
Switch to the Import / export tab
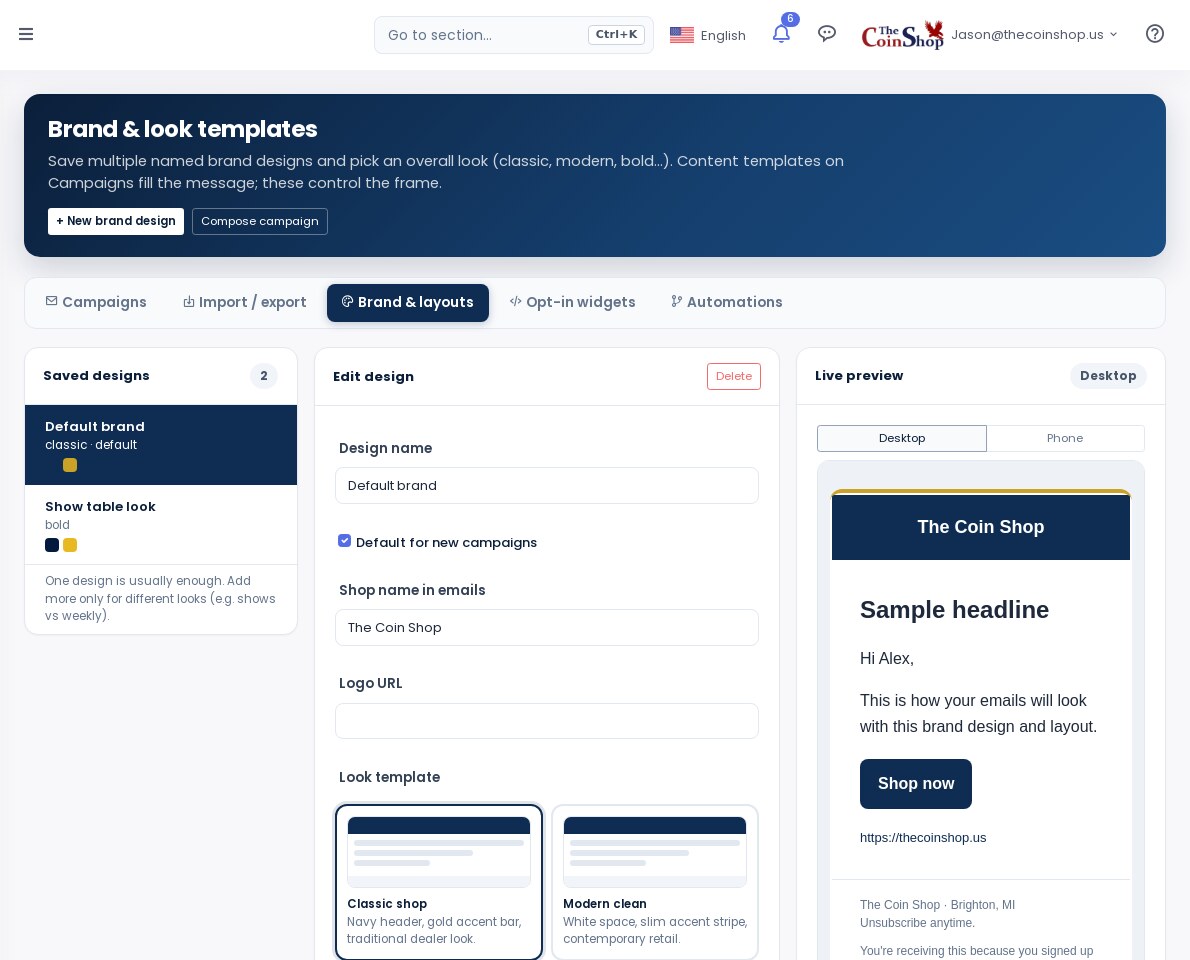click(x=244, y=302)
